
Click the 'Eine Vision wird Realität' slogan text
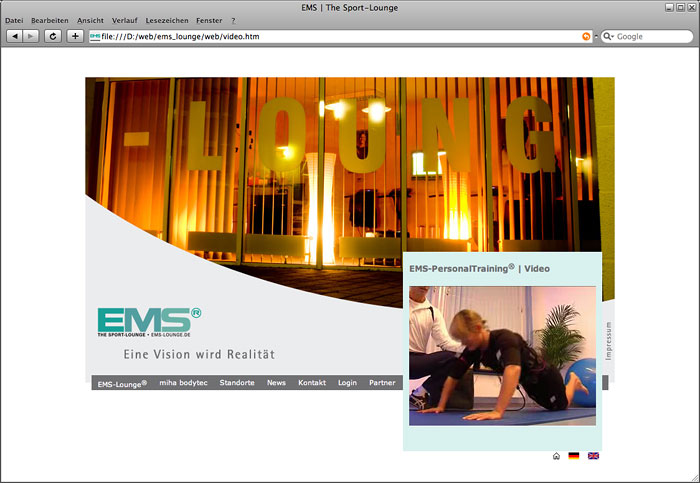click(x=199, y=354)
